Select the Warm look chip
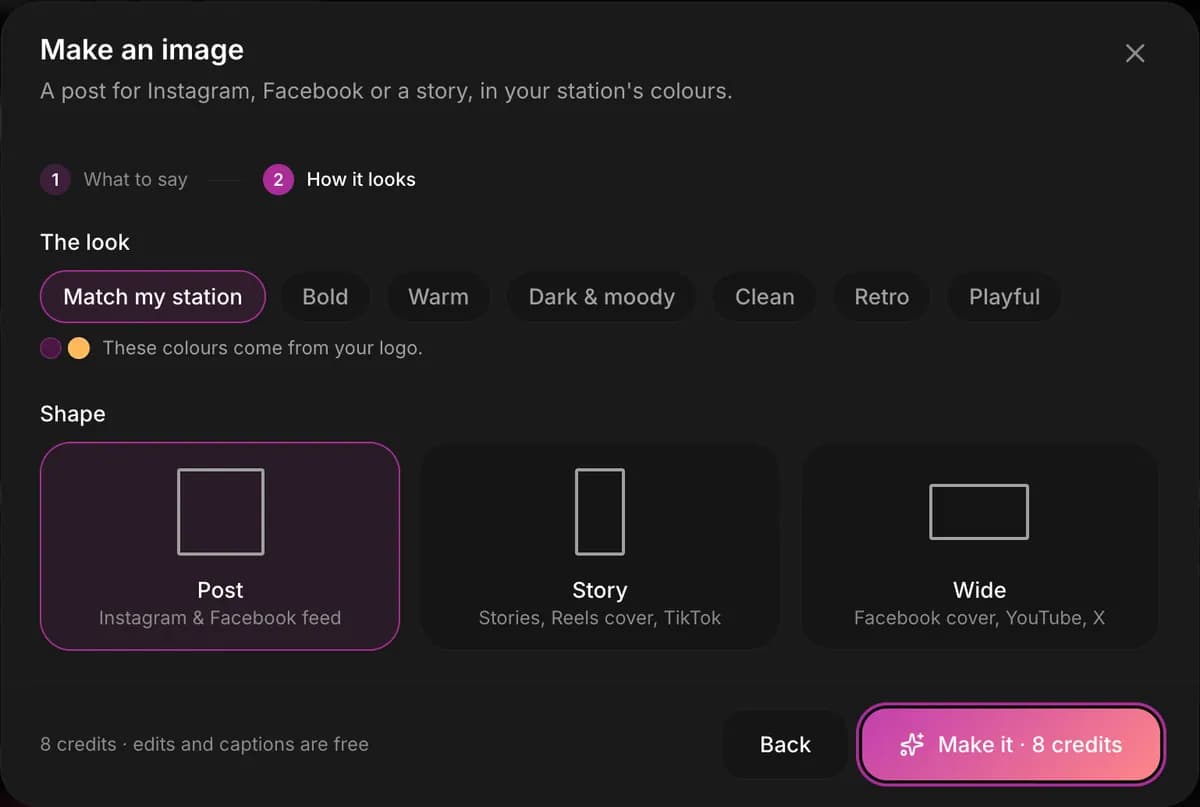Image resolution: width=1200 pixels, height=807 pixels. tap(438, 297)
